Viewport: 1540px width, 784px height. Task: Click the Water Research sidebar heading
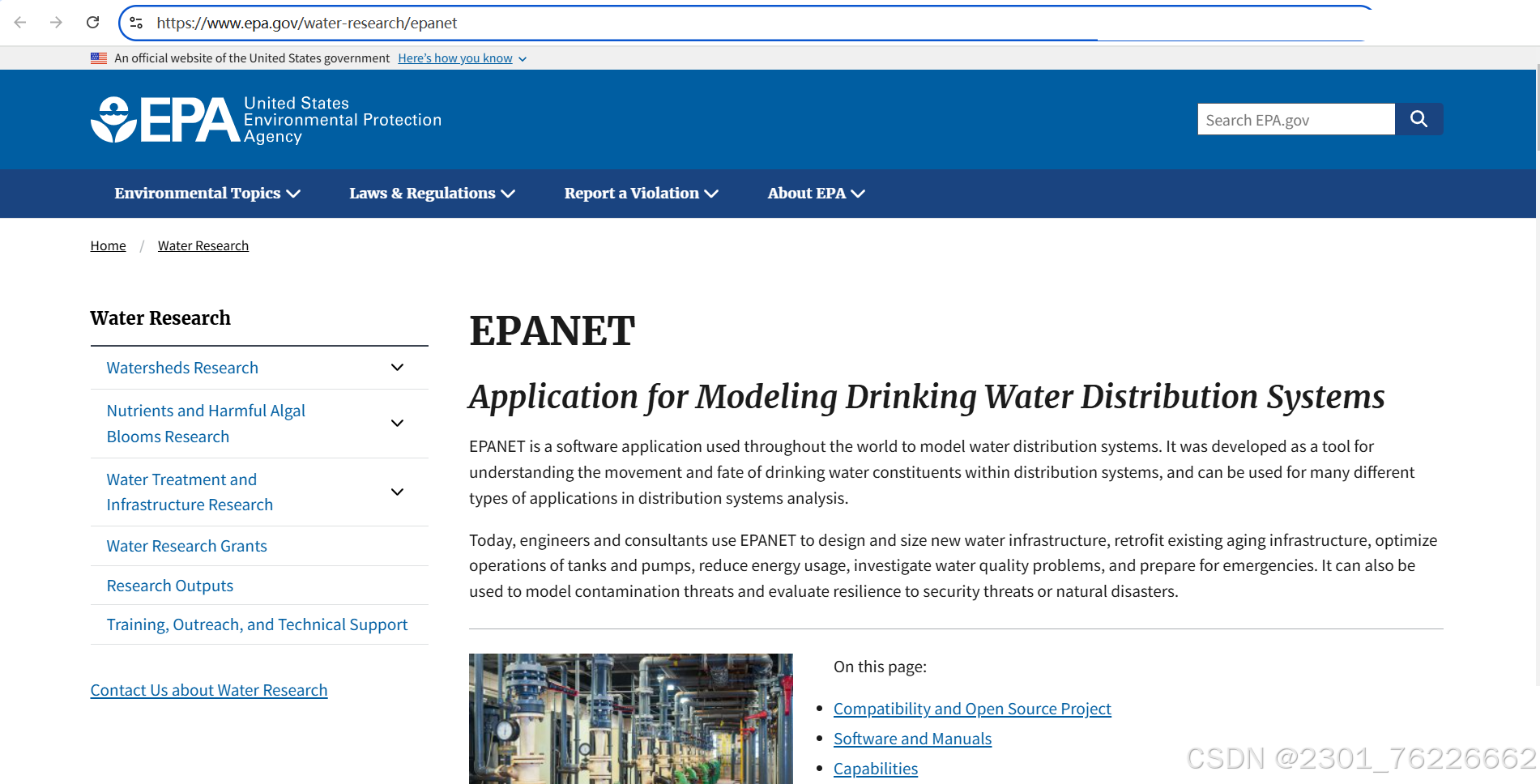pyautogui.click(x=160, y=318)
